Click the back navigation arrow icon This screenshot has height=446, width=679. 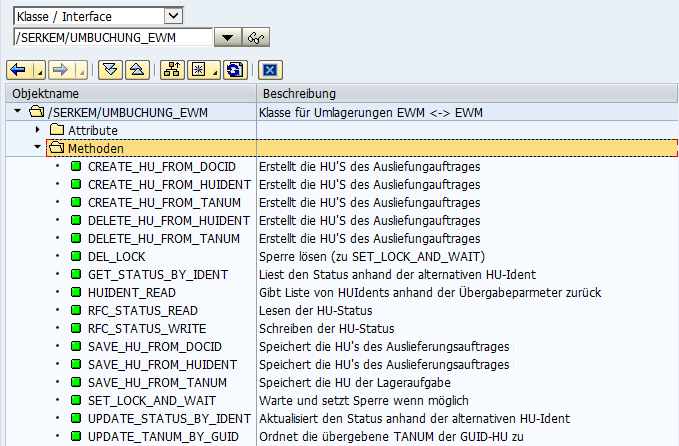tap(18, 70)
